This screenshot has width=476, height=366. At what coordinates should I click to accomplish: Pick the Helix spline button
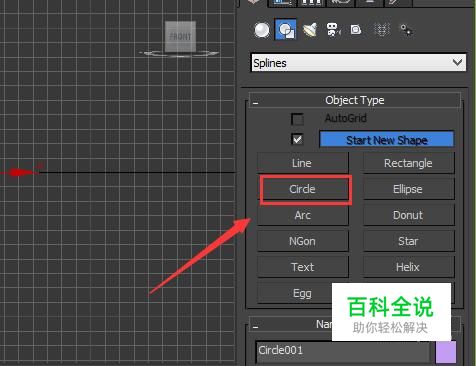pyautogui.click(x=408, y=267)
